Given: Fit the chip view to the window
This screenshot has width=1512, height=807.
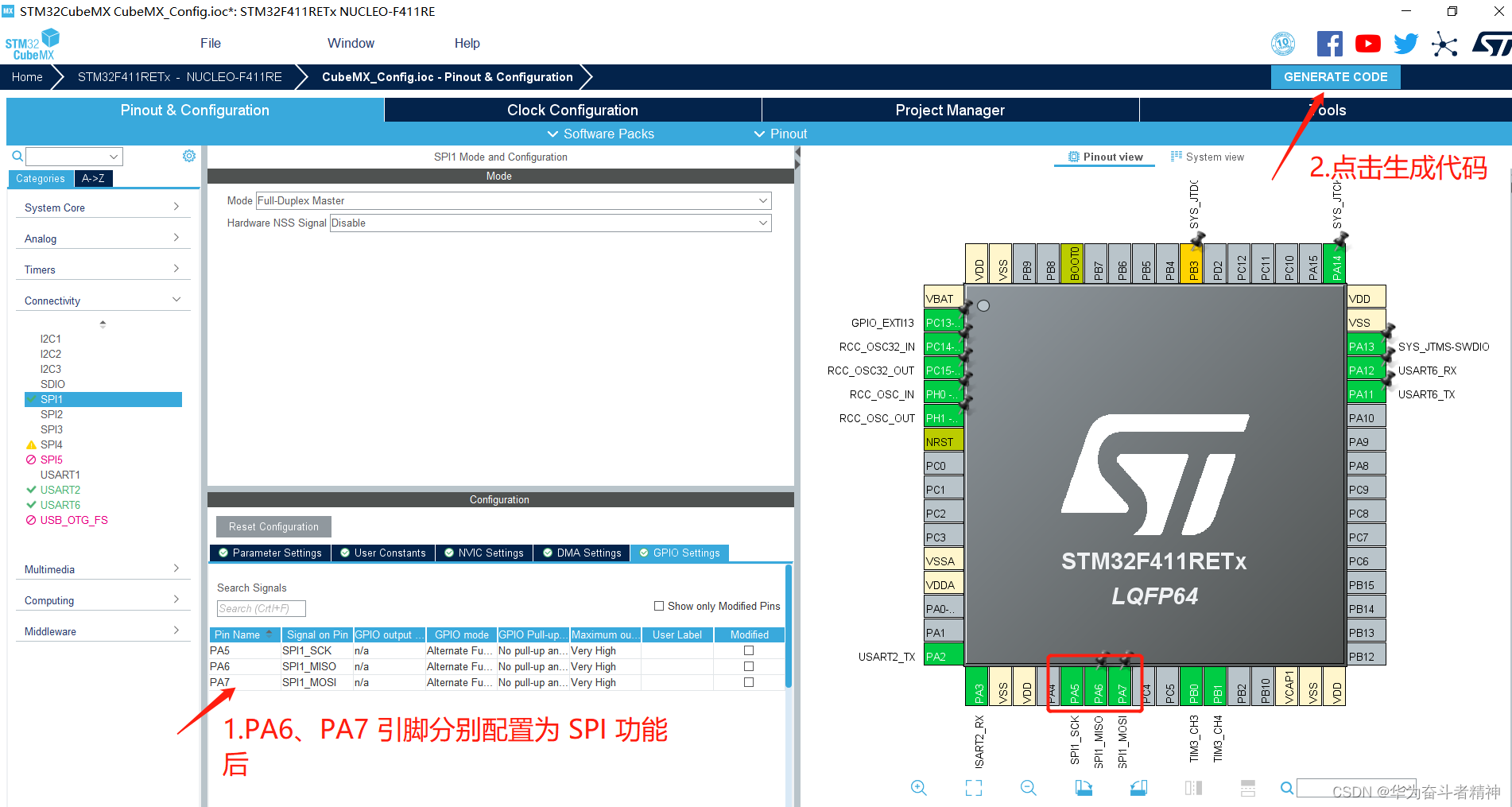Looking at the screenshot, I should coord(973,788).
